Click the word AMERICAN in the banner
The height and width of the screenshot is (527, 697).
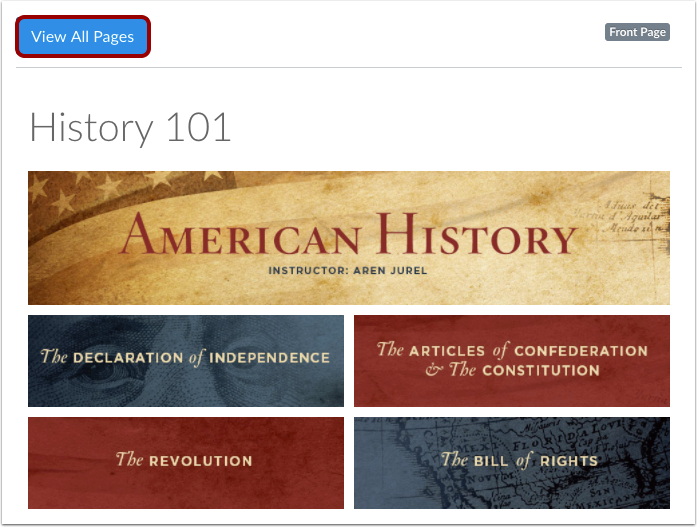pyautogui.click(x=240, y=235)
